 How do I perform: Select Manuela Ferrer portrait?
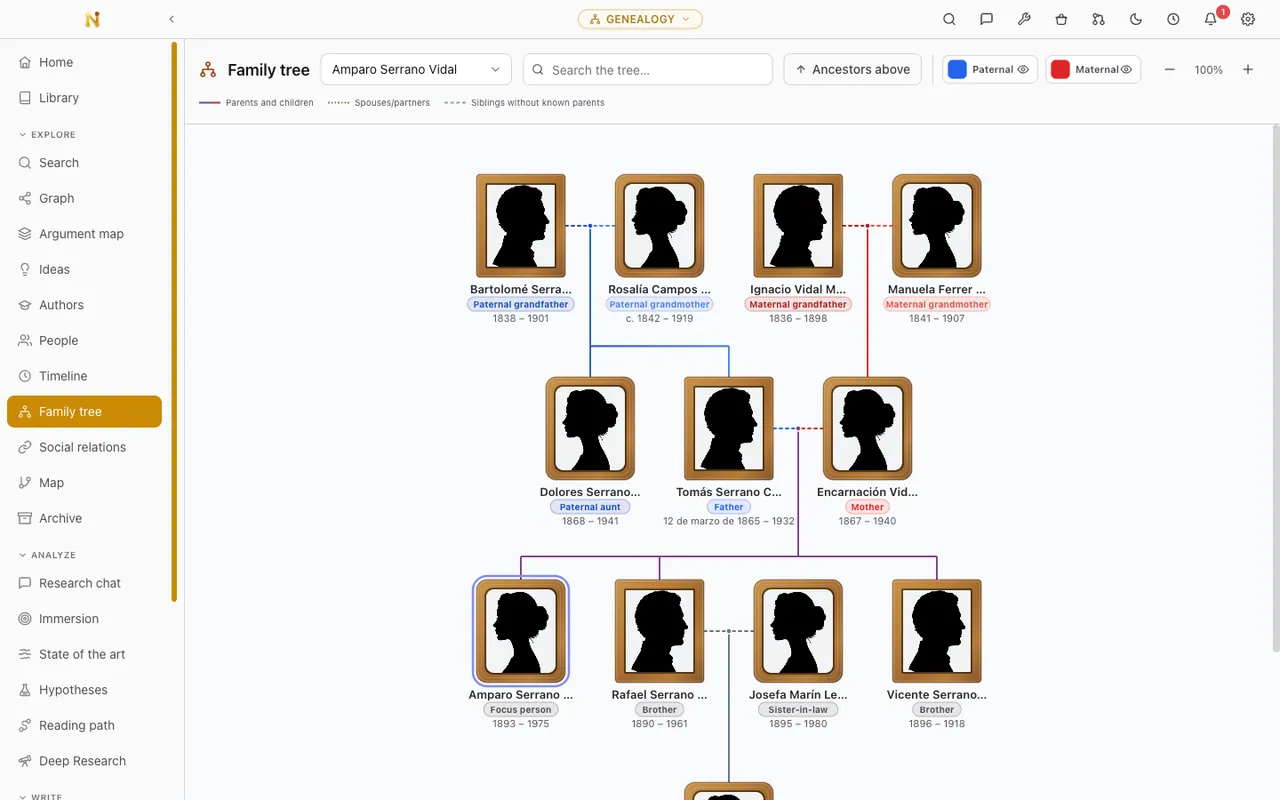(x=937, y=226)
